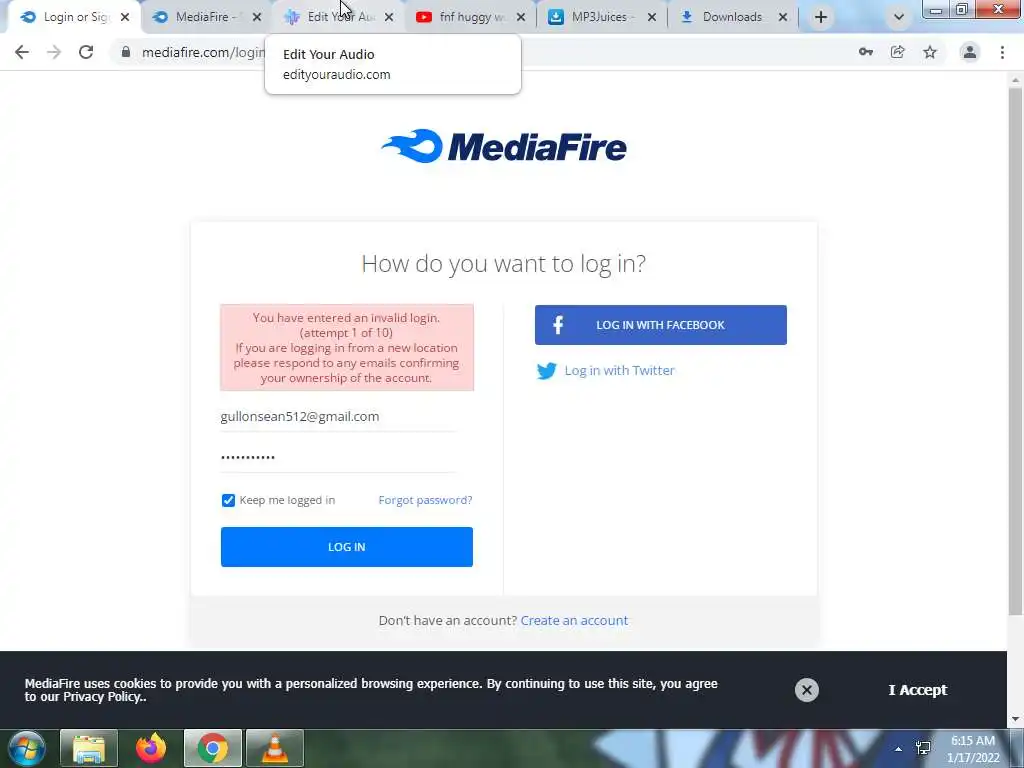Show hidden system tray icons arrow
The width and height of the screenshot is (1024, 768).
[898, 748]
